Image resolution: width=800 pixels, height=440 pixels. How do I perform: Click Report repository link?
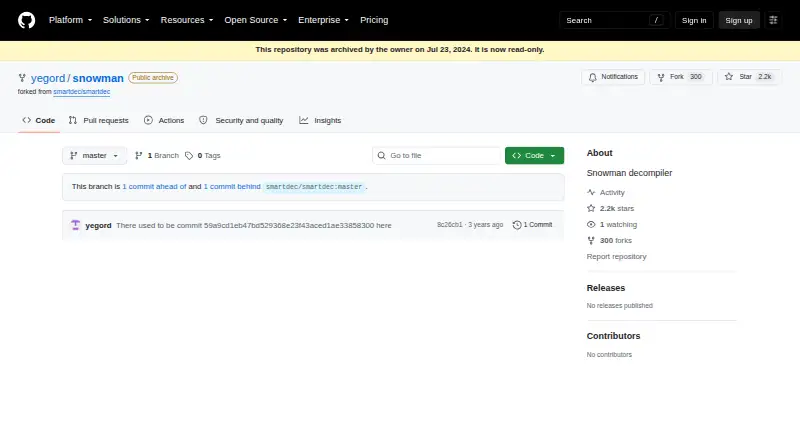616,257
